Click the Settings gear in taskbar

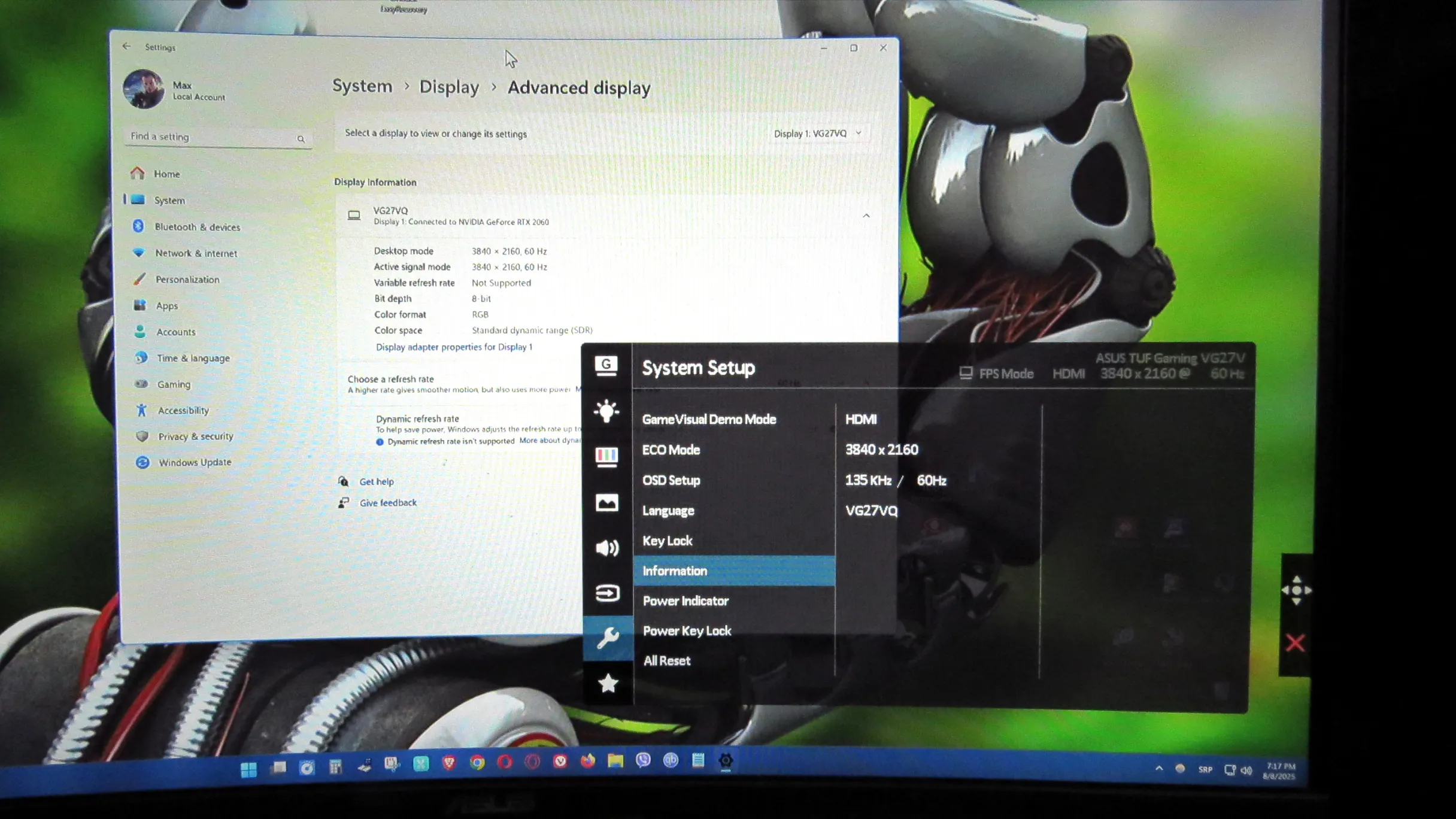coord(726,761)
